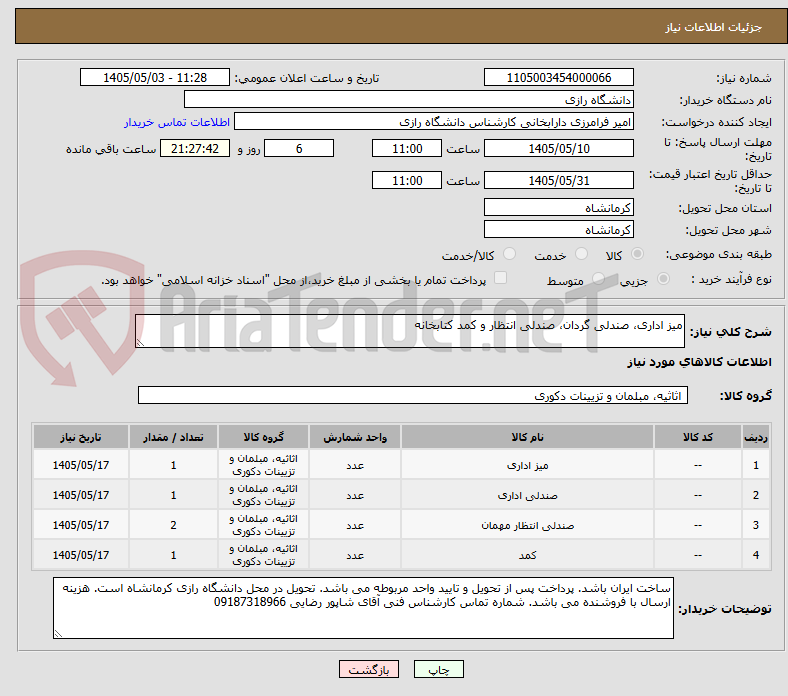Click the general description text area

(x=410, y=331)
